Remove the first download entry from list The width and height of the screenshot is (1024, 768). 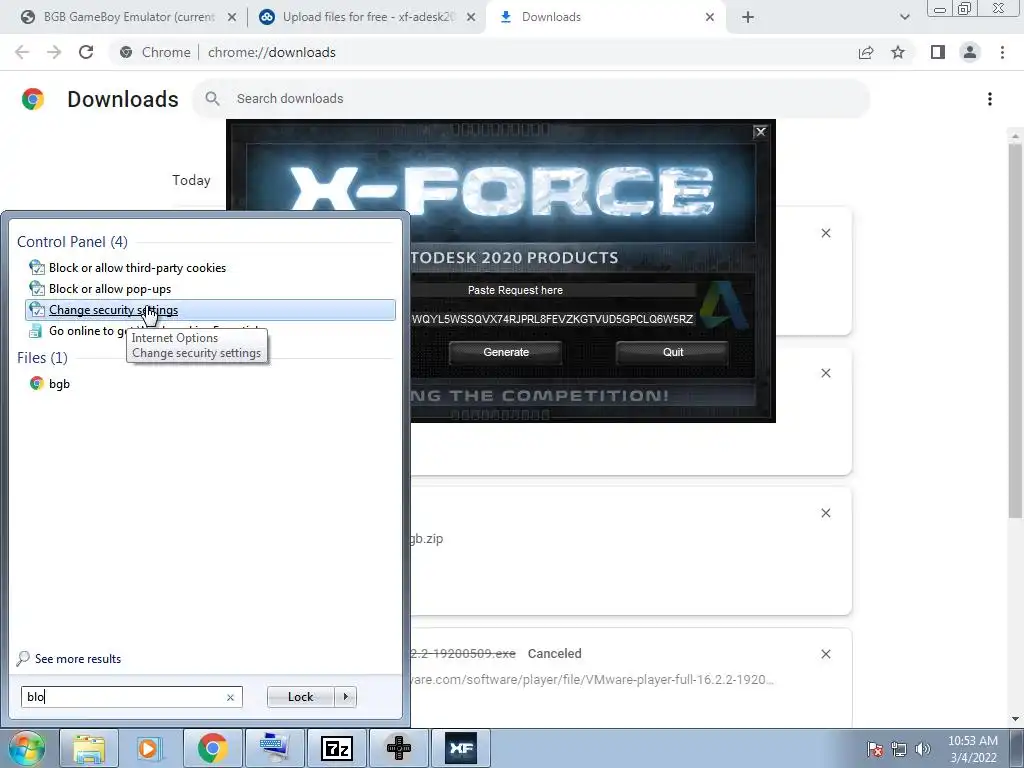825,233
